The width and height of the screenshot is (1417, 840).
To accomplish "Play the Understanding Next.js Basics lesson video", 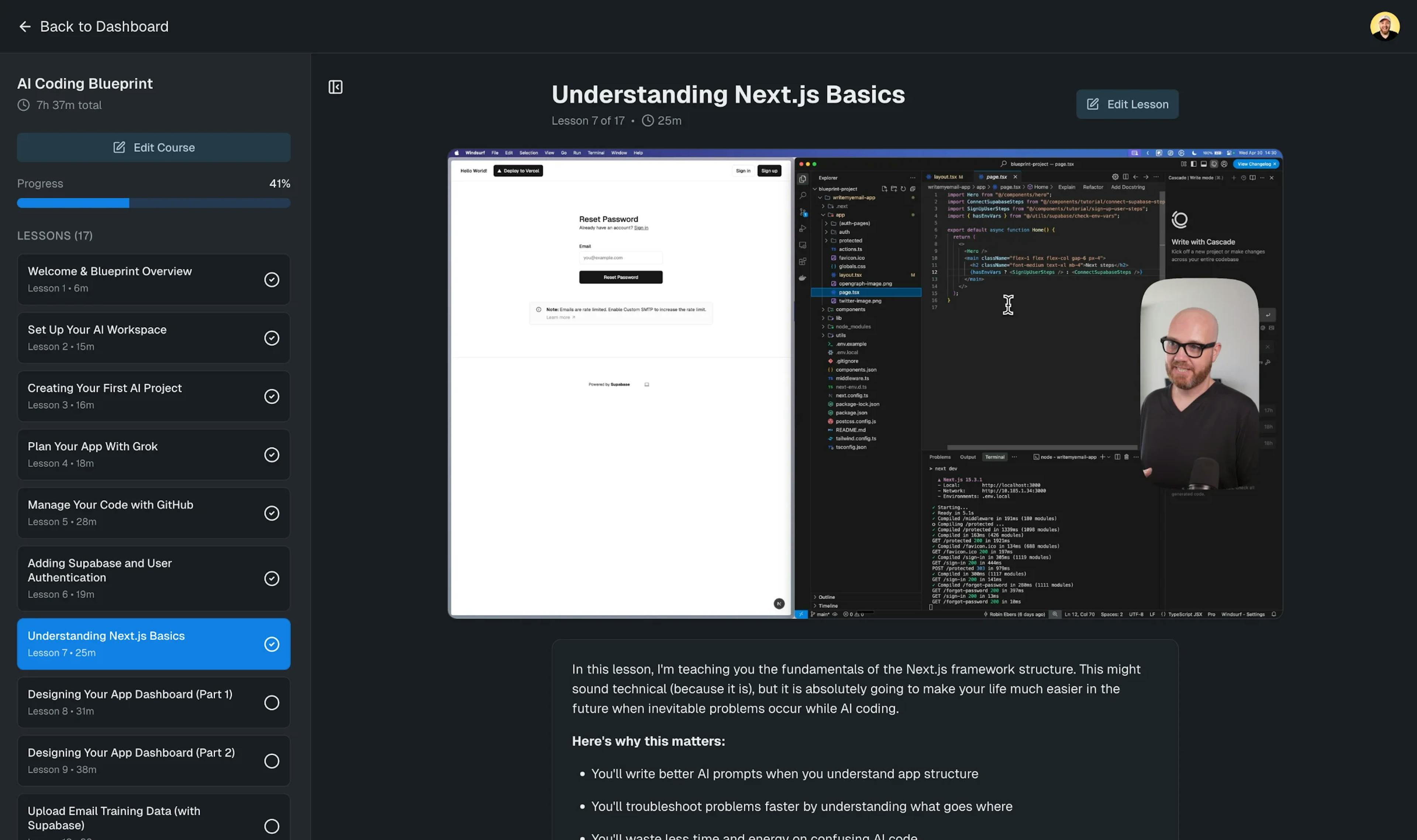I will (x=865, y=383).
